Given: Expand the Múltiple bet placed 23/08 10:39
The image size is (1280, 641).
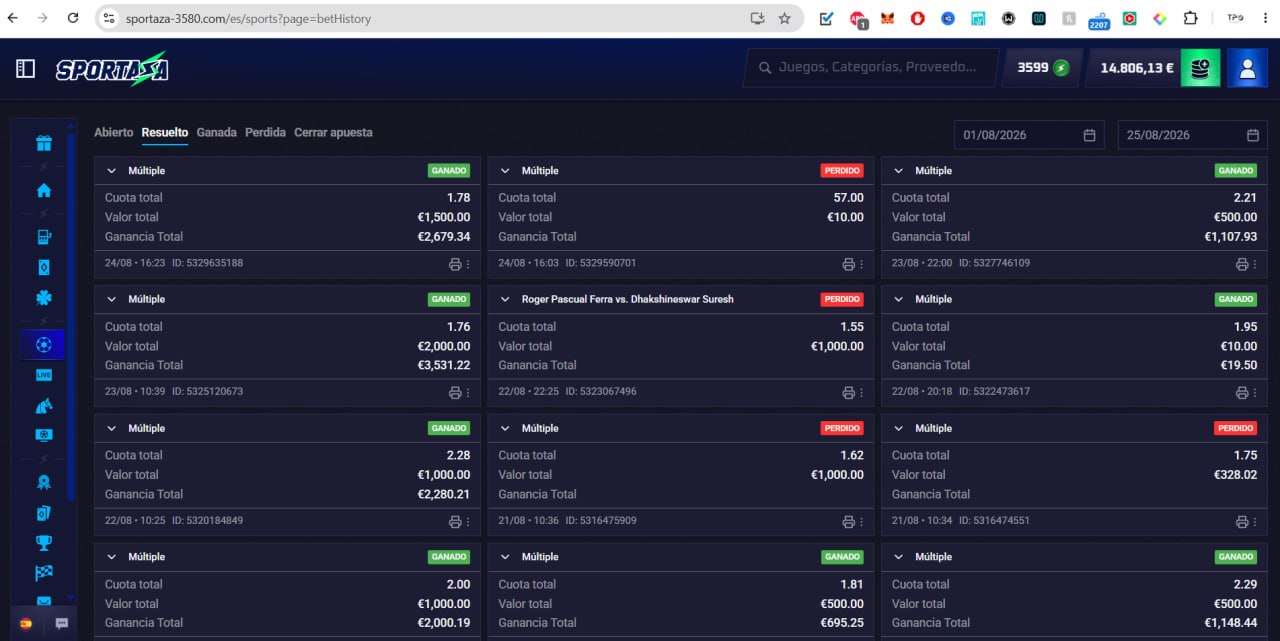Looking at the screenshot, I should [x=112, y=299].
